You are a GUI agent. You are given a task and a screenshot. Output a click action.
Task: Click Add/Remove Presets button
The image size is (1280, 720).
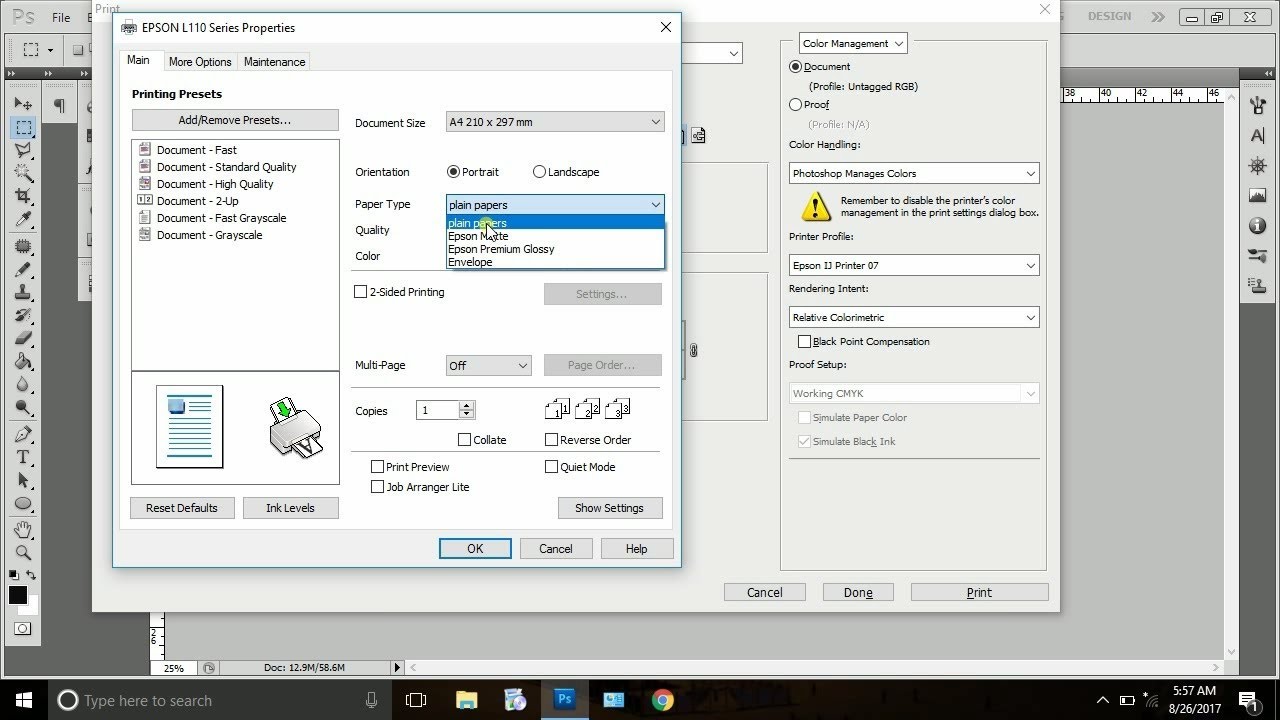pyautogui.click(x=235, y=120)
